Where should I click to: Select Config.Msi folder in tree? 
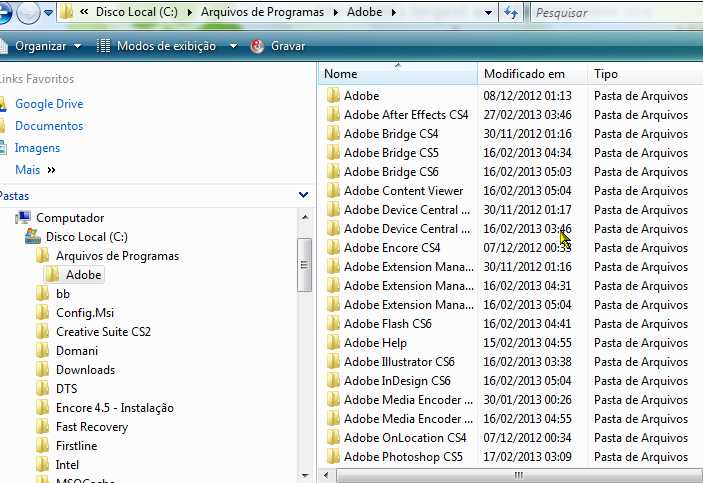coord(85,313)
